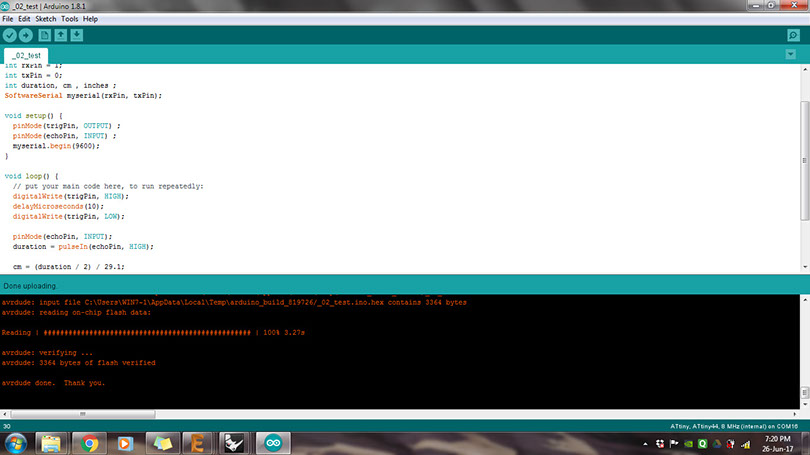Show hidden tray icons arrow
The height and width of the screenshot is (455, 810).
645,444
